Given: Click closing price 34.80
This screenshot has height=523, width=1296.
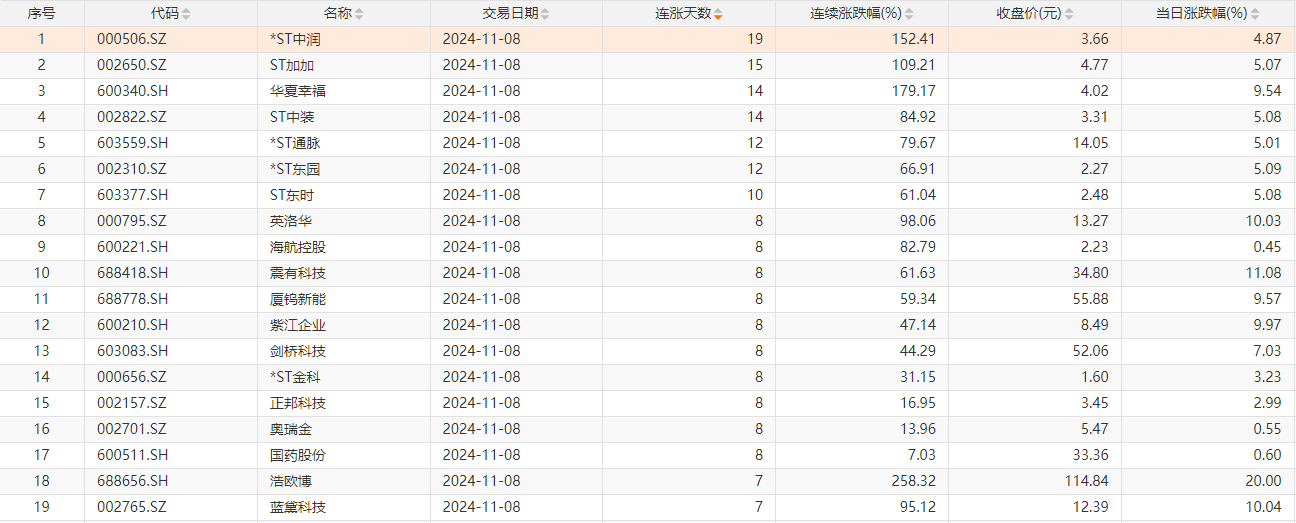Looking at the screenshot, I should point(1092,273).
